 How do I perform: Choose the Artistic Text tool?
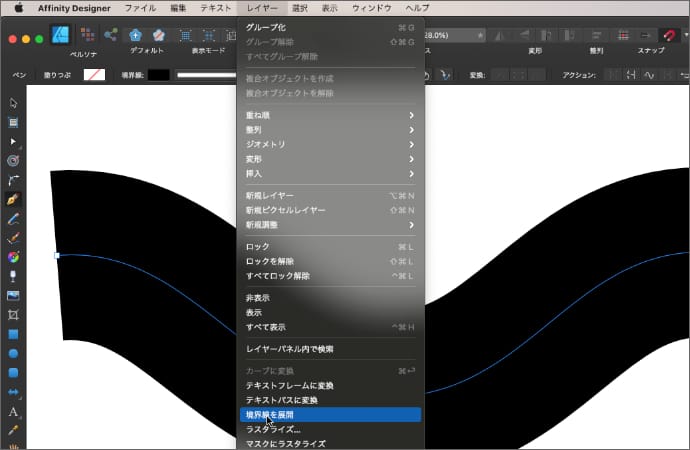coord(14,411)
